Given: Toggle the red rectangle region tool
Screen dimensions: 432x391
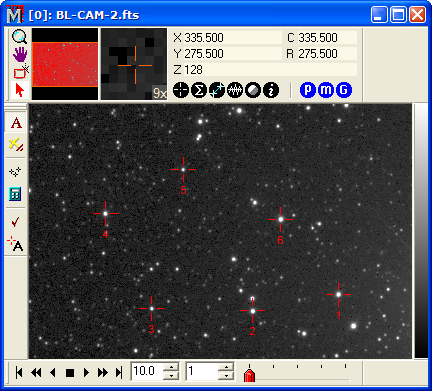Looking at the screenshot, I should [20, 72].
